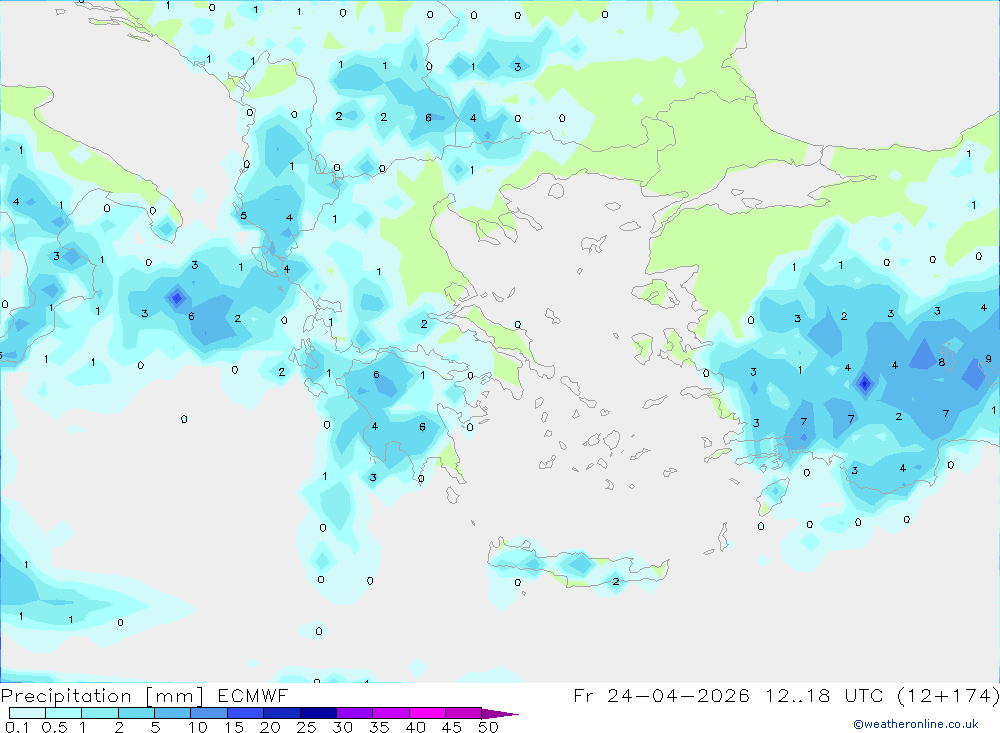The height and width of the screenshot is (733, 1000).
Task: Click the legend scale label '20'
Action: pos(270,727)
